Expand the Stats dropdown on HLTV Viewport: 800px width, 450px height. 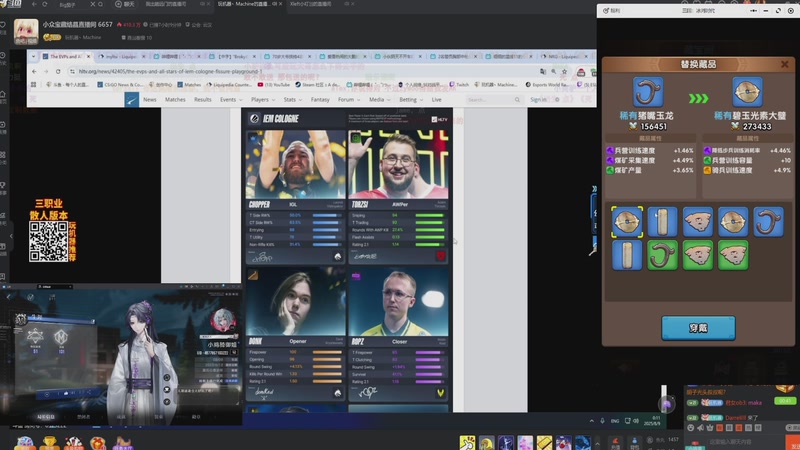(x=293, y=99)
